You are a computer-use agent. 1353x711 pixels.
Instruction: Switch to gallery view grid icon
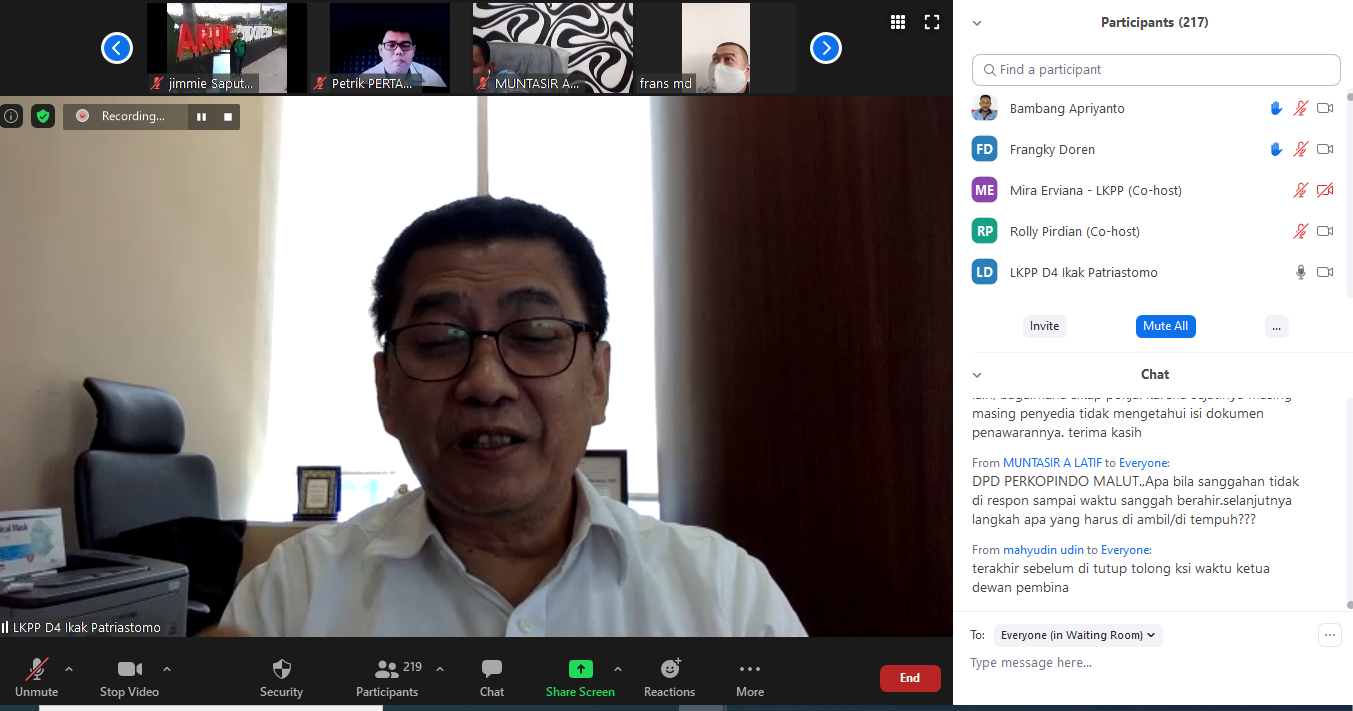click(x=897, y=22)
